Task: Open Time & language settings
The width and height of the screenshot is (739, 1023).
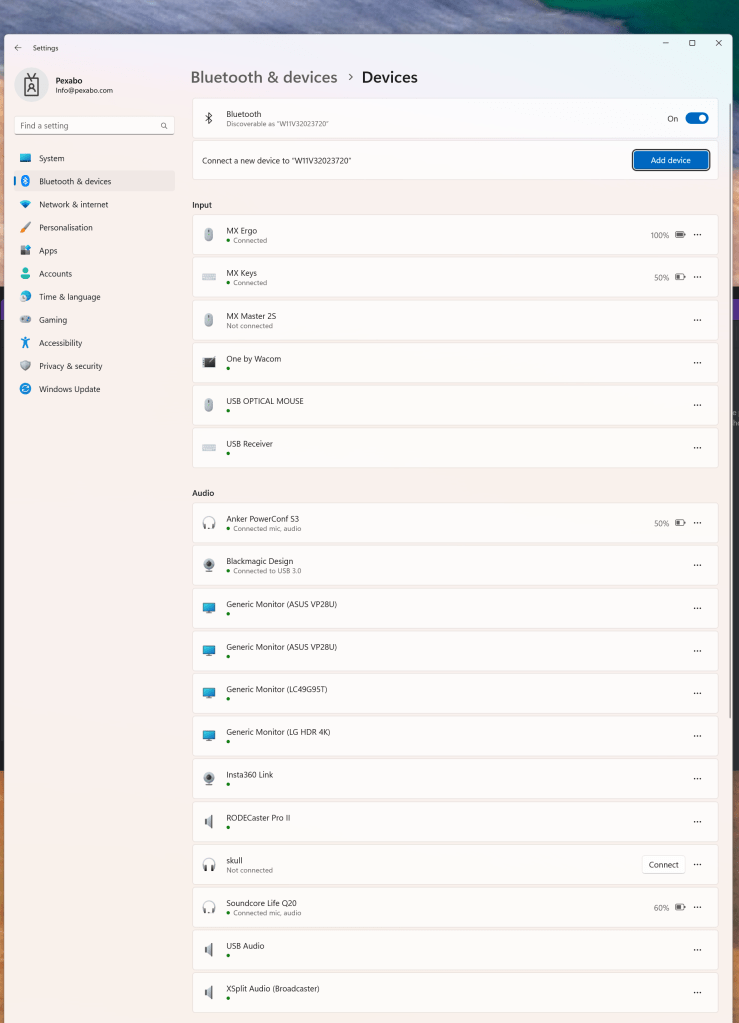Action: tap(94, 296)
